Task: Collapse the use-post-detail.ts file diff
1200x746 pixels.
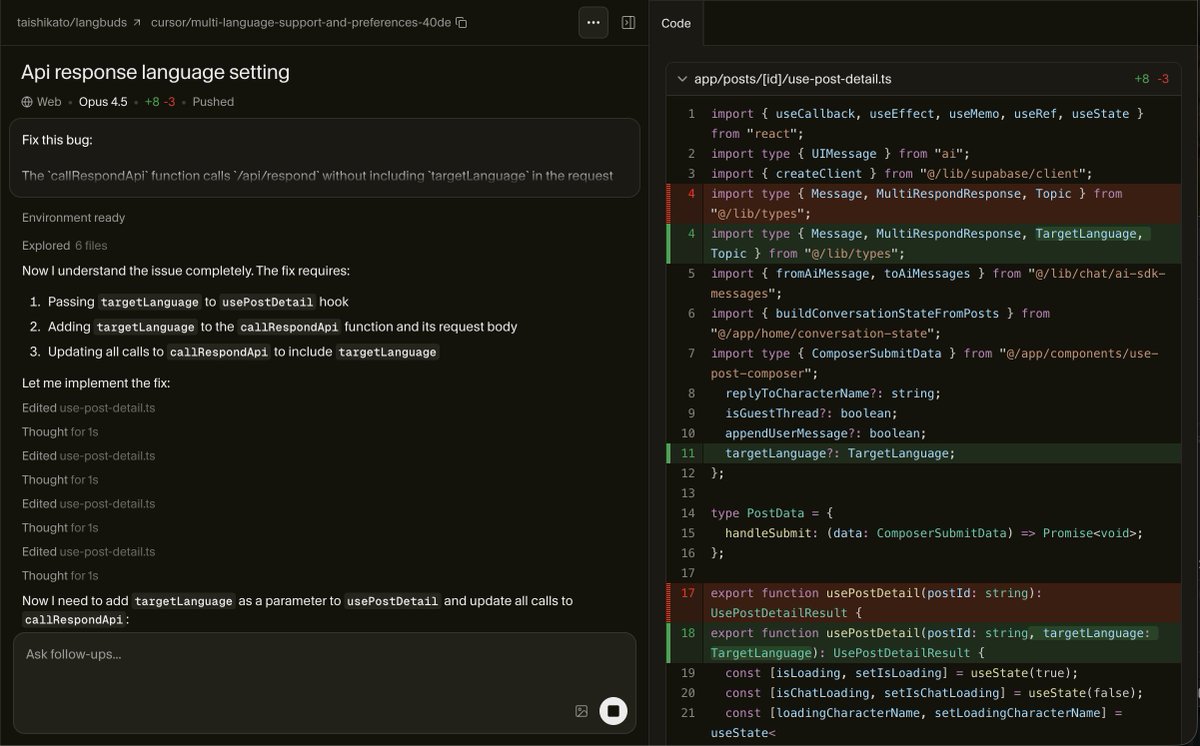Action: (x=682, y=79)
